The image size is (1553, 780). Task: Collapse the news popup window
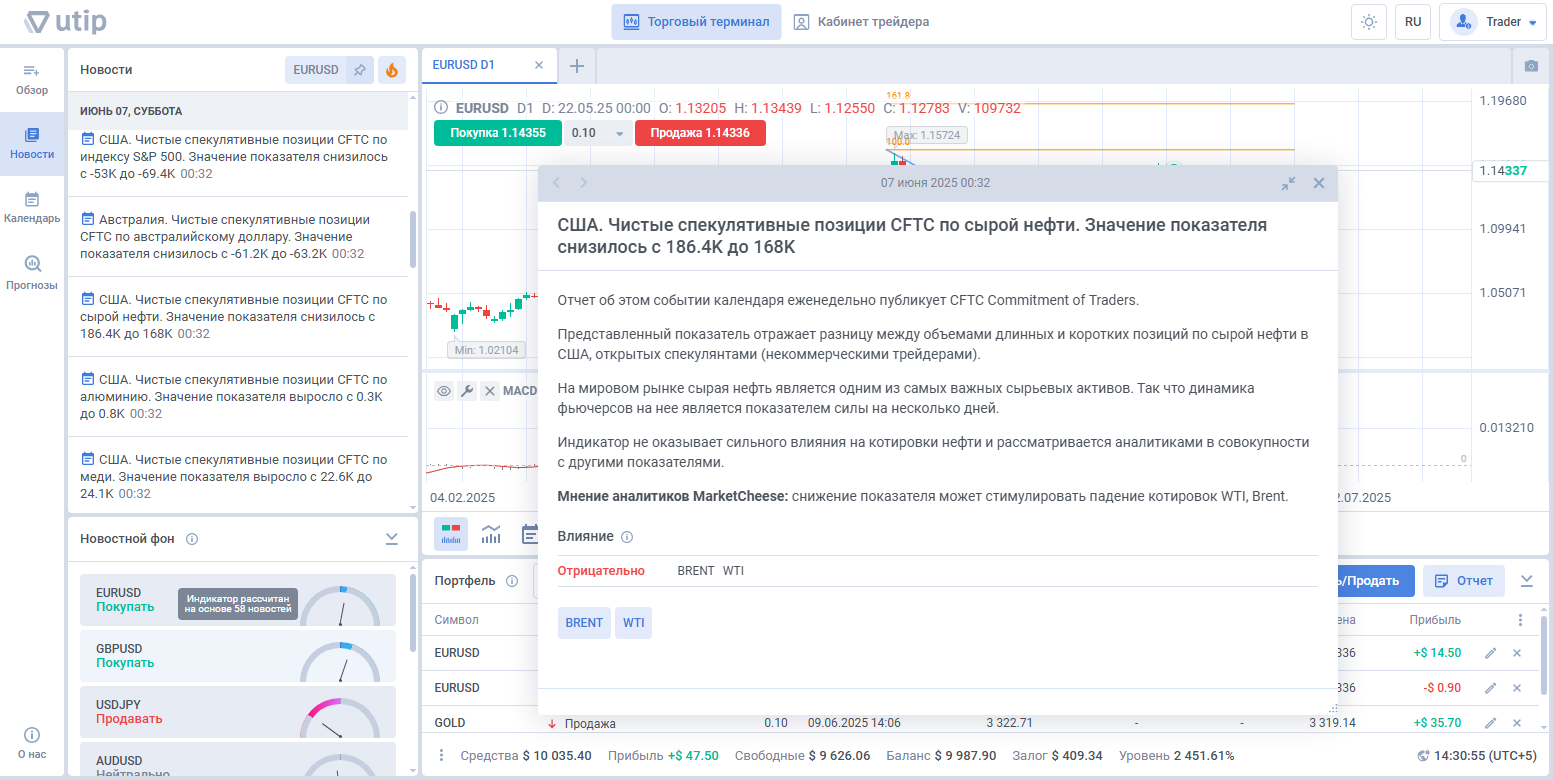(1289, 183)
